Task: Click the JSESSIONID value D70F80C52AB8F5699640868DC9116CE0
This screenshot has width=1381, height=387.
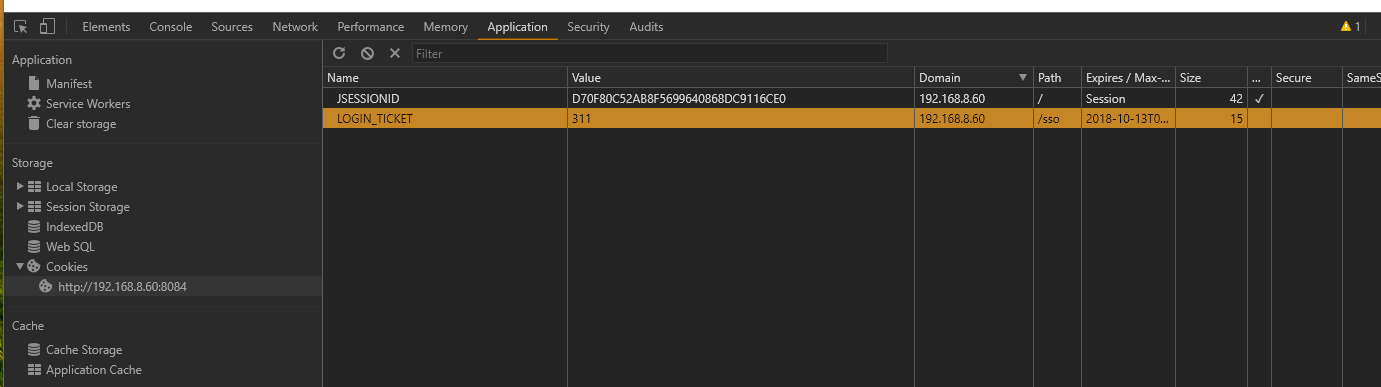Action: (679, 98)
